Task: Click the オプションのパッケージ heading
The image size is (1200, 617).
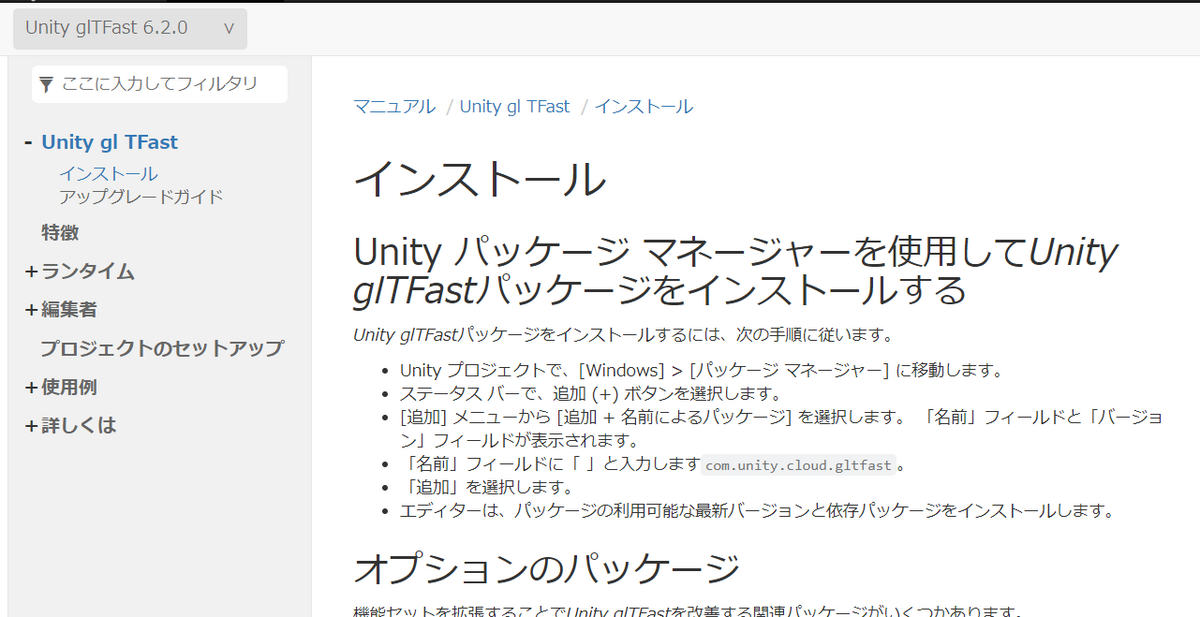Action: [x=547, y=568]
